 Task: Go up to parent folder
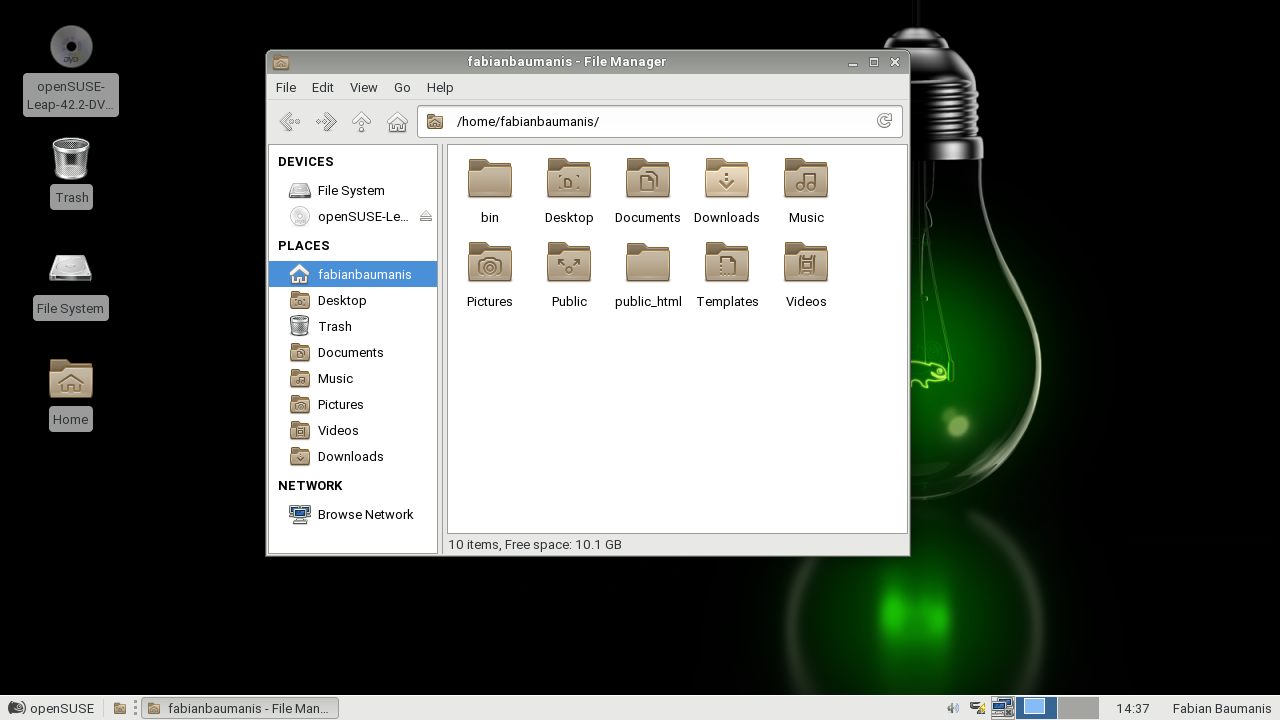pos(362,122)
